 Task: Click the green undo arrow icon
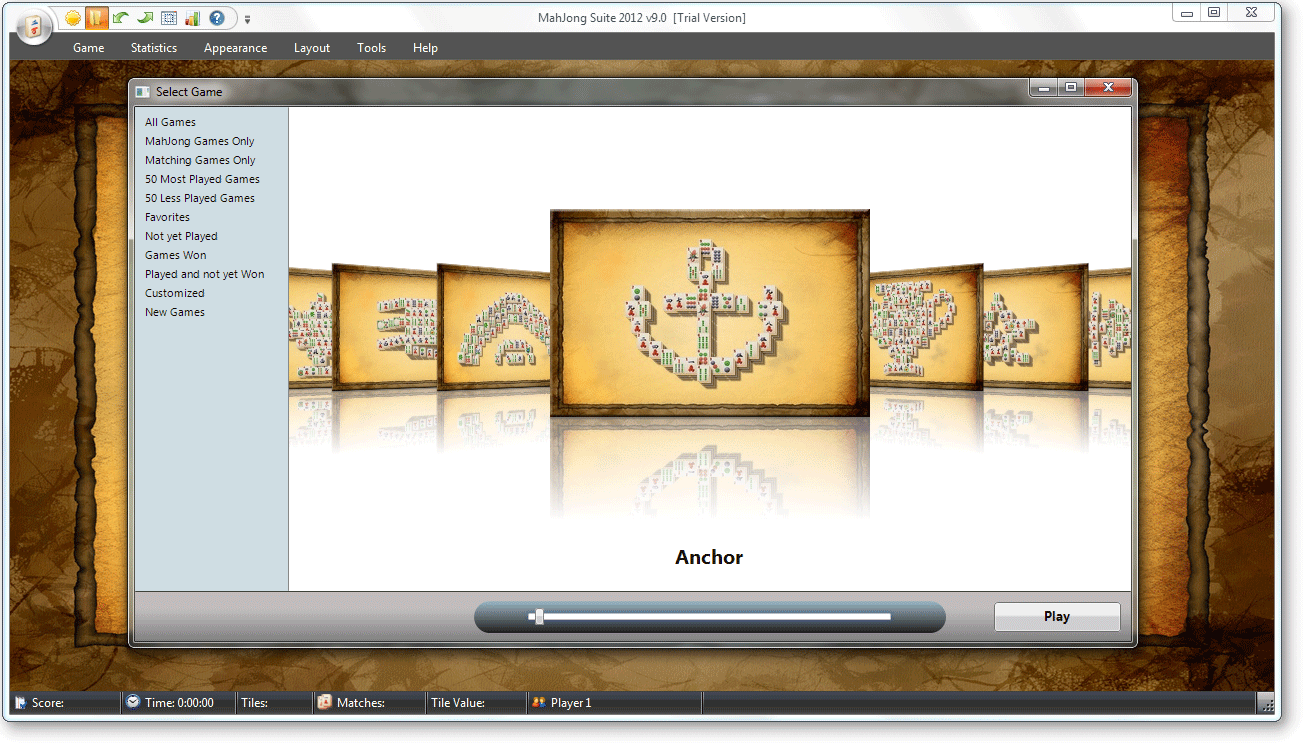(120, 18)
